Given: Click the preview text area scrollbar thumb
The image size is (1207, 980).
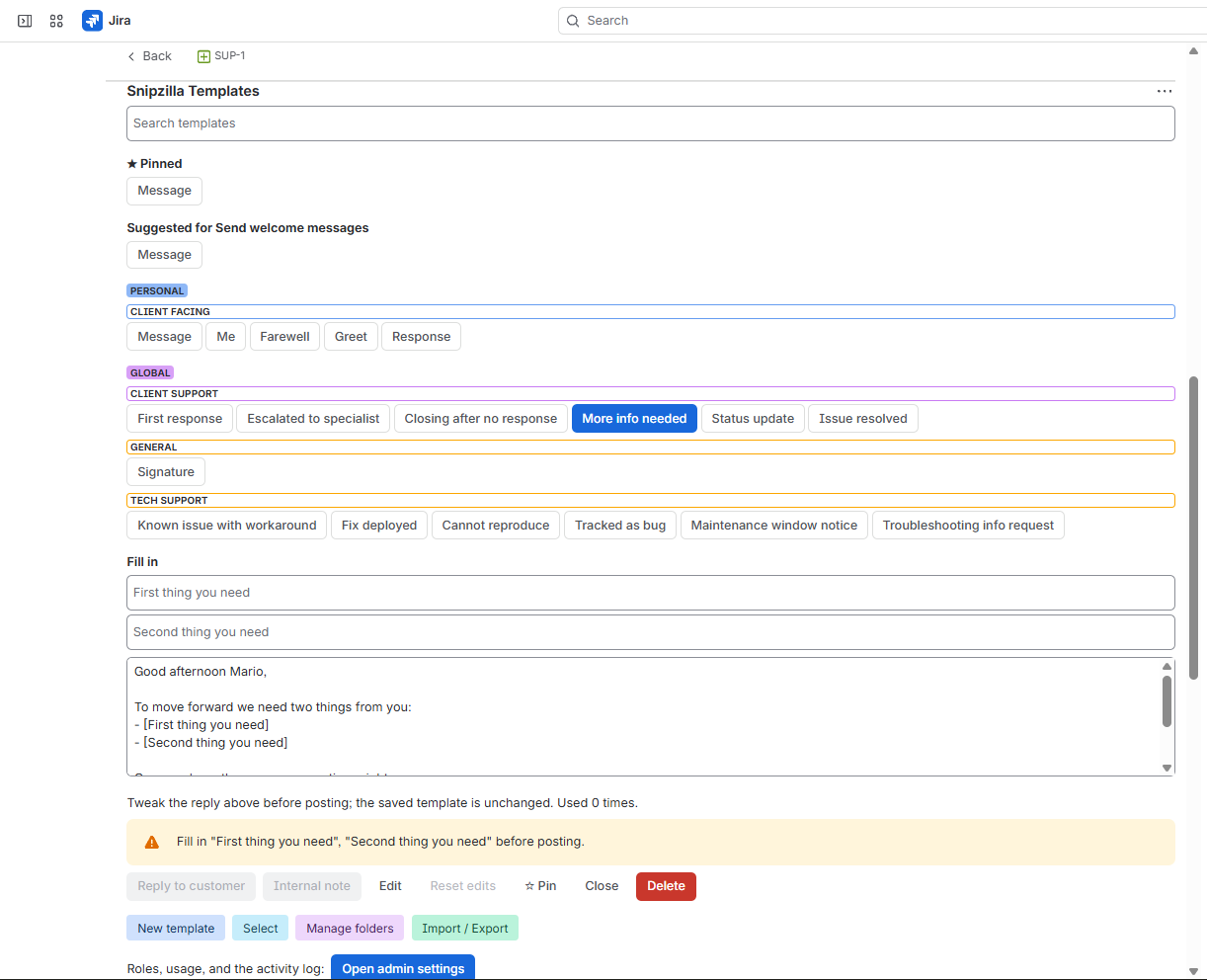Looking at the screenshot, I should tap(1167, 701).
